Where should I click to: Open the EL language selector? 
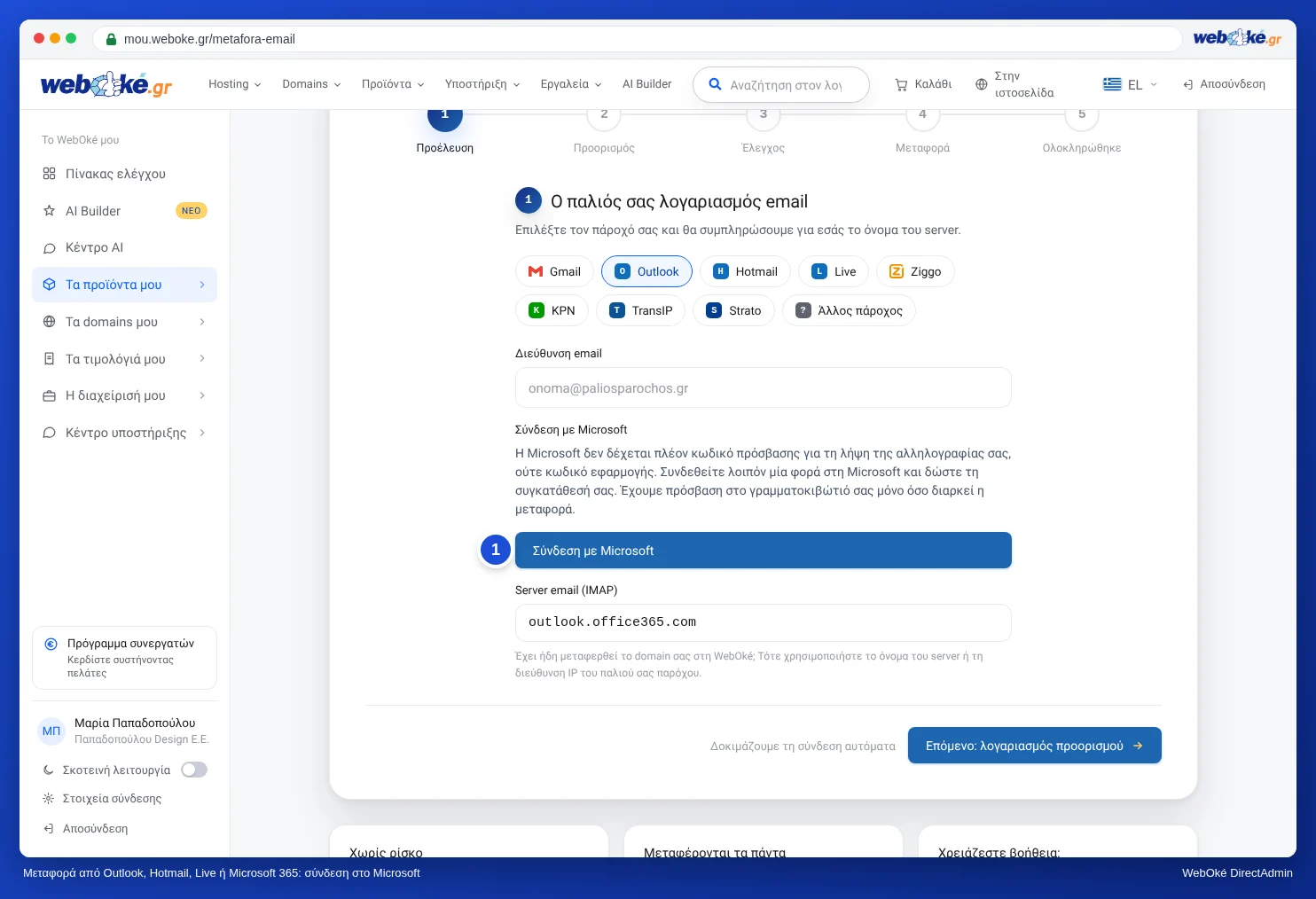tap(1131, 84)
